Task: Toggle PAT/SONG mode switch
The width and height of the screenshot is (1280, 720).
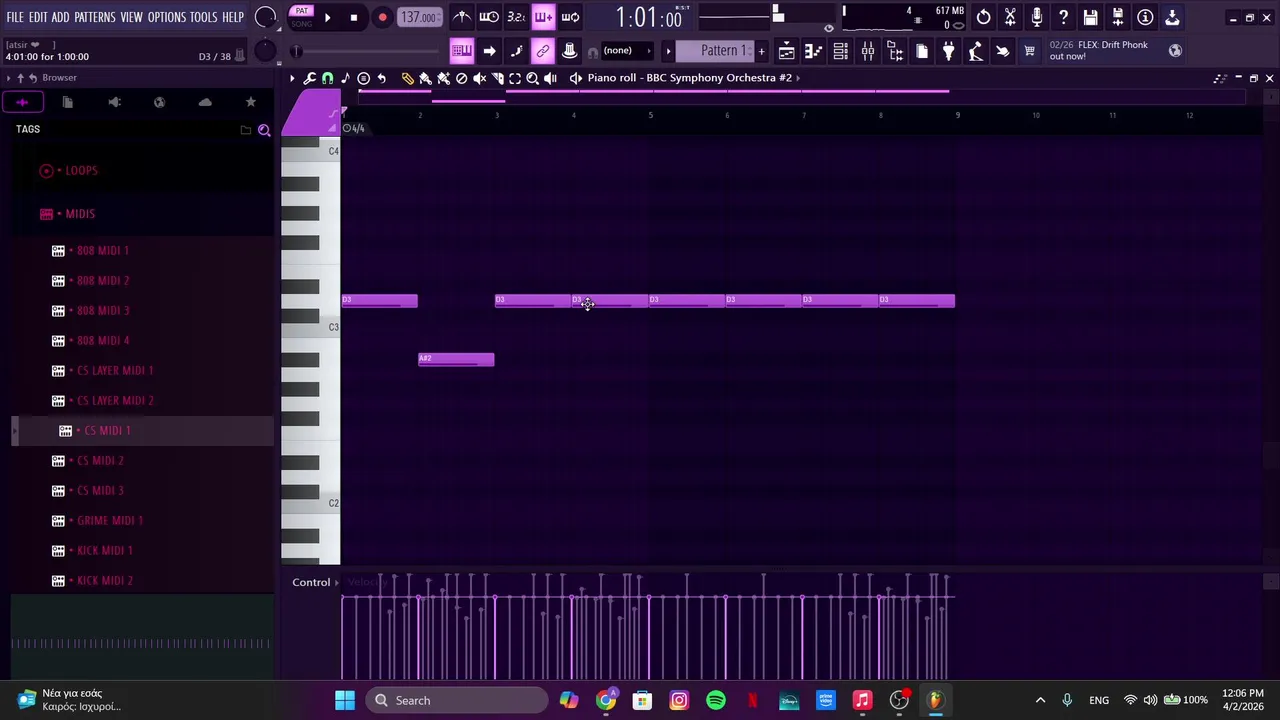Action: click(301, 17)
